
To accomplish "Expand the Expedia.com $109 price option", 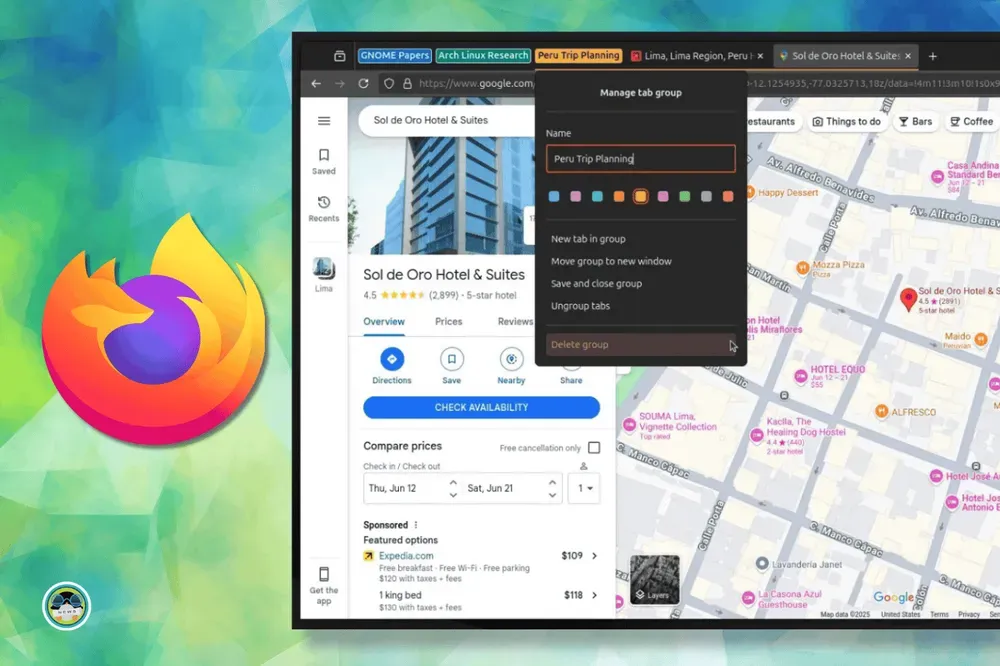I will (595, 556).
